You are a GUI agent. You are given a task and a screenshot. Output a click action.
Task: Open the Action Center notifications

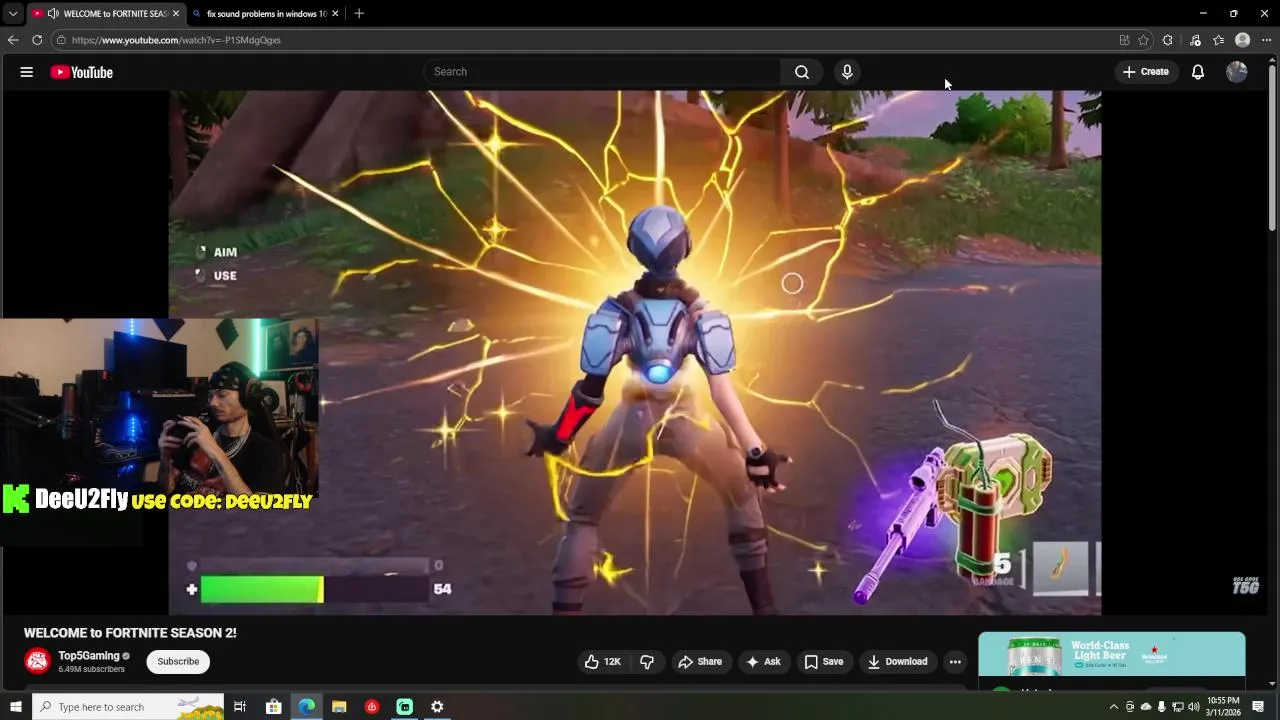click(1258, 707)
